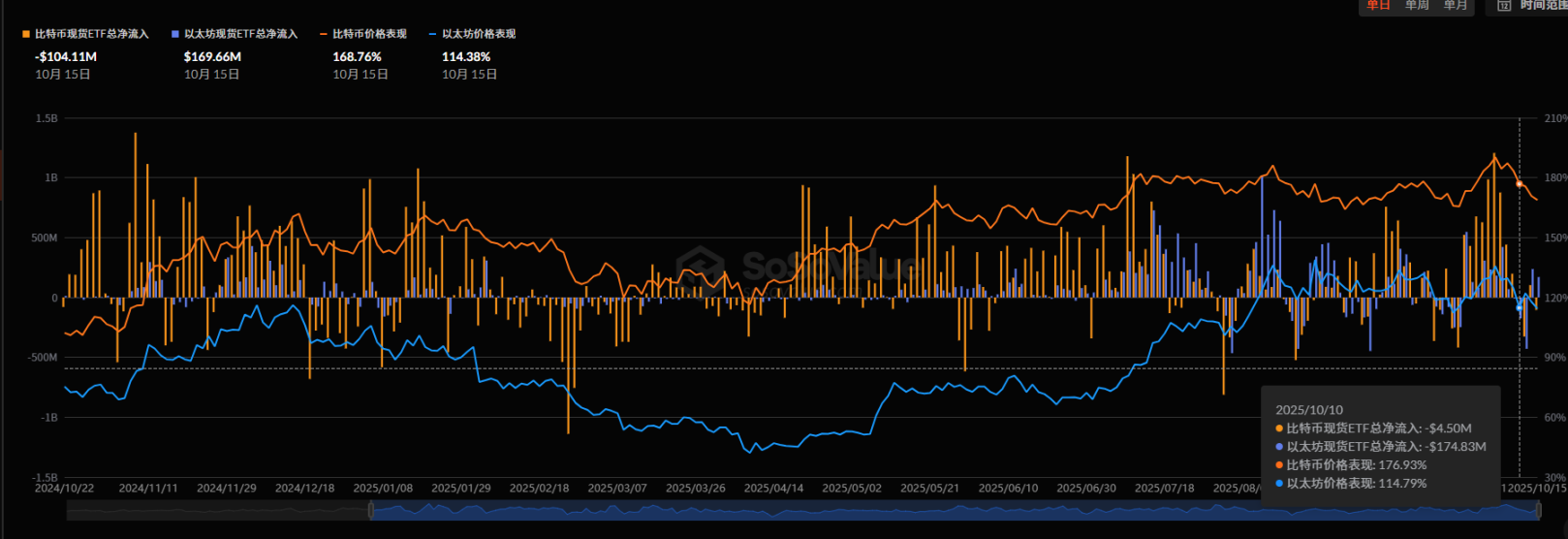Click the right handle of range slider

[x=1539, y=511]
